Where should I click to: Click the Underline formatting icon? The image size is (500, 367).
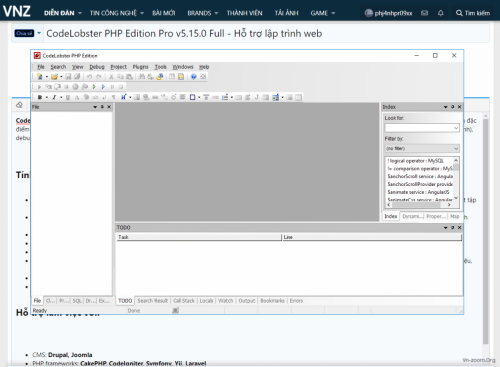[68, 97]
